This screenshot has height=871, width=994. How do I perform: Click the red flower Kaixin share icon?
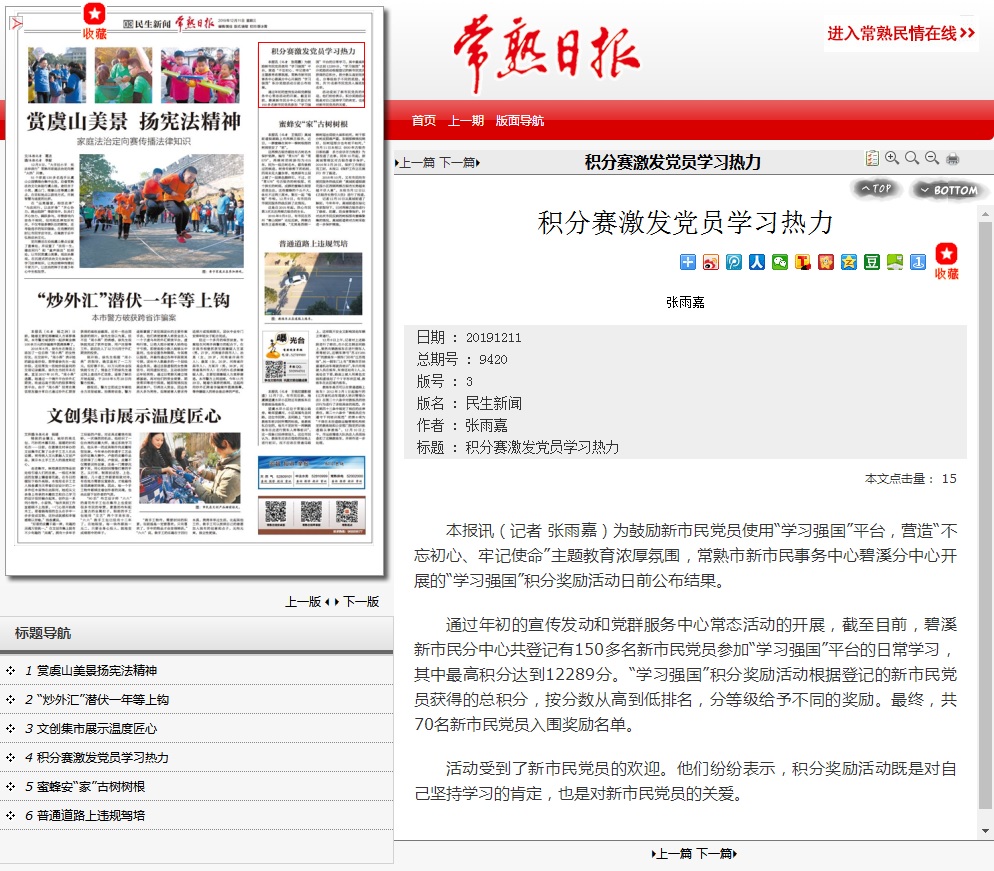click(825, 262)
